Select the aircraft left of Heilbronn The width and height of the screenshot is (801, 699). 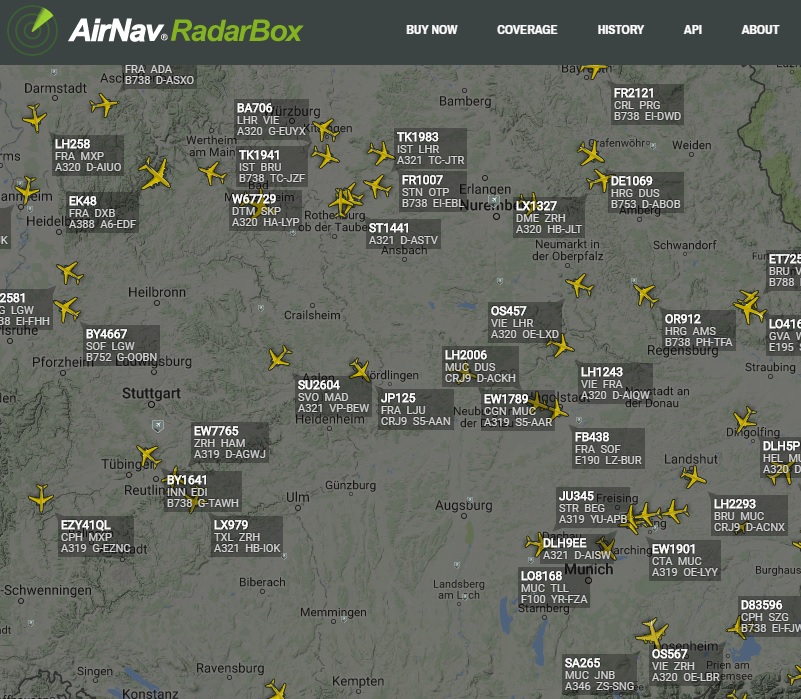point(69,272)
